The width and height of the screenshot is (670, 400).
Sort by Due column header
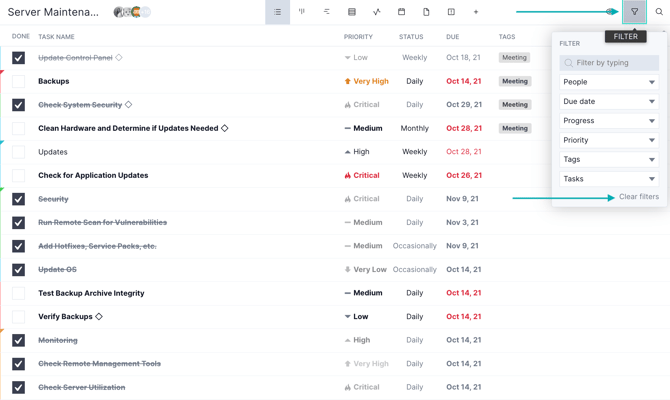point(453,37)
